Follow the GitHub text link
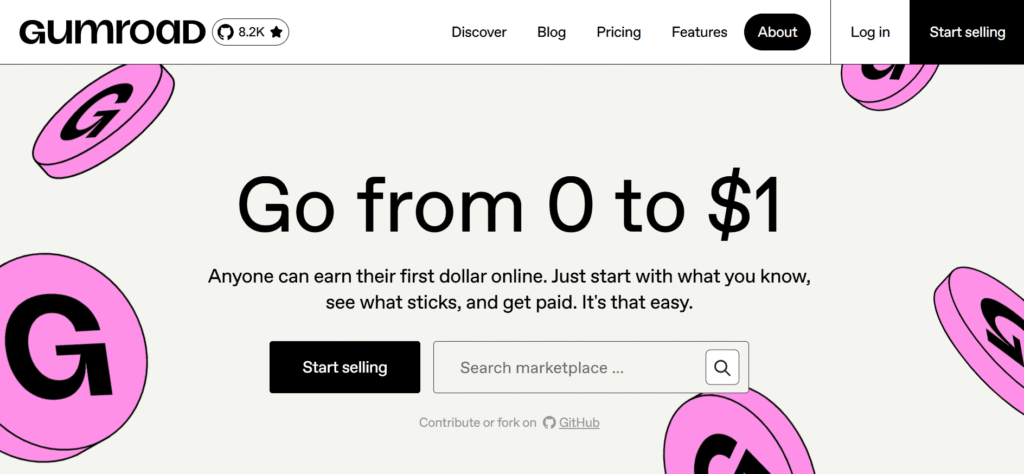The image size is (1024, 474). (x=579, y=422)
